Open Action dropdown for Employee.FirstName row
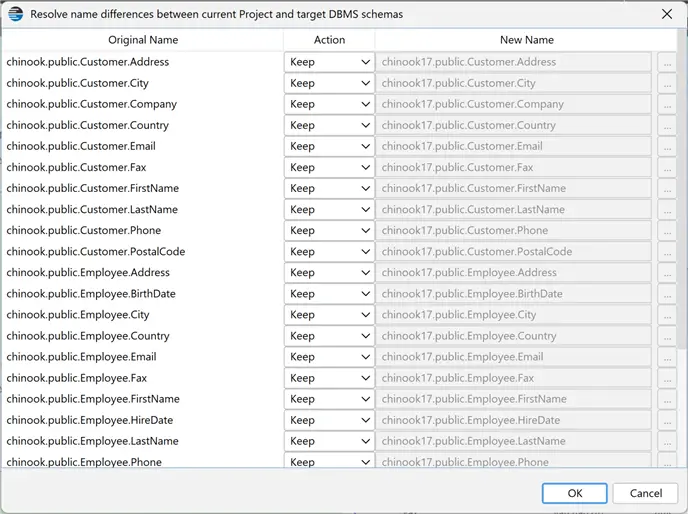Screen dimensions: 688x514 pyautogui.click(x=329, y=399)
